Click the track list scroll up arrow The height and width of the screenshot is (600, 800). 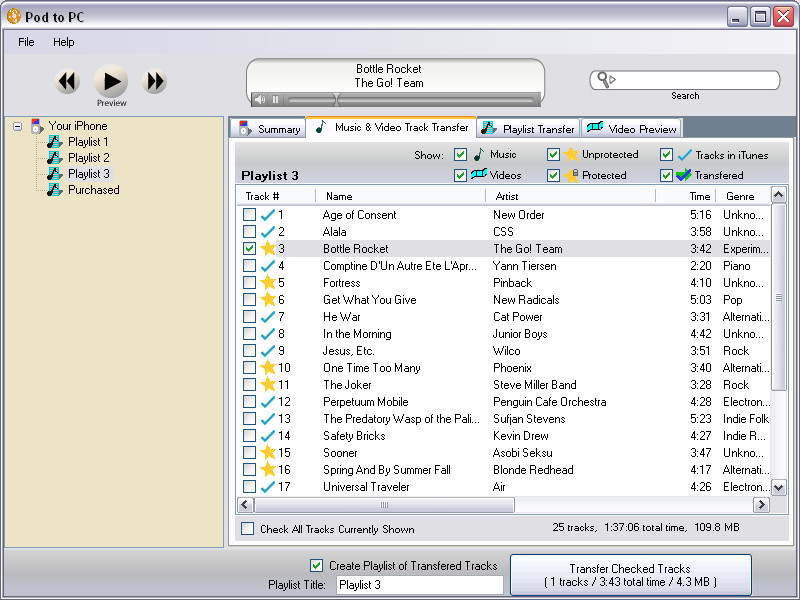(778, 195)
